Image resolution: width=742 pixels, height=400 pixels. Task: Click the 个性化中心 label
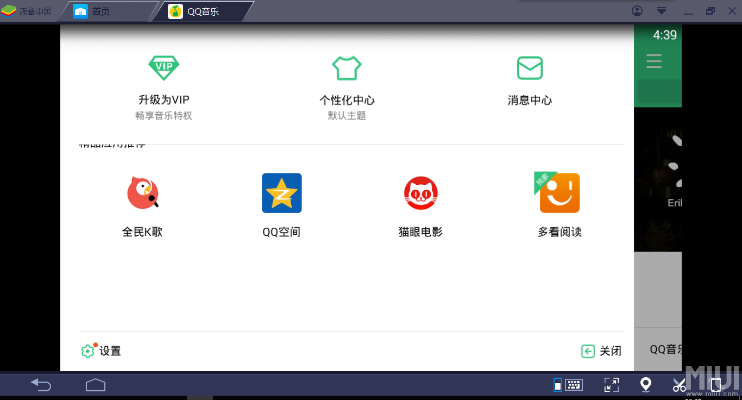[x=347, y=100]
